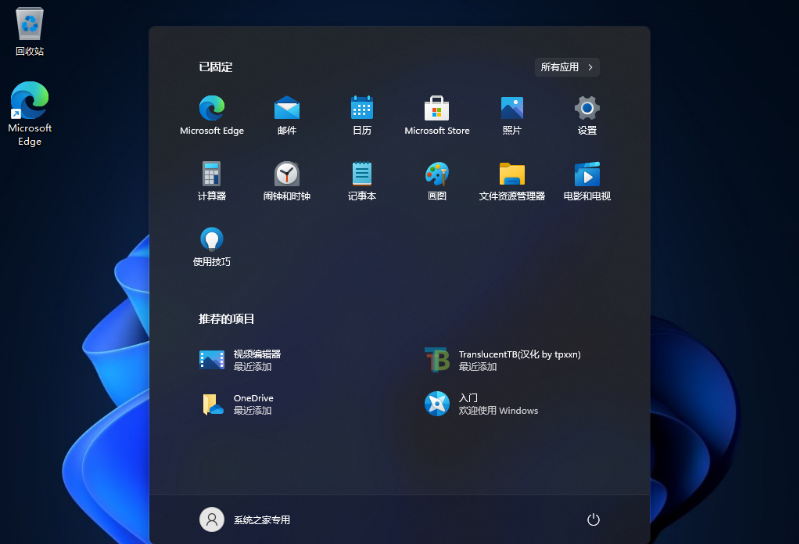Launch the Calculator (计算器) app
799x544 pixels.
point(211,181)
